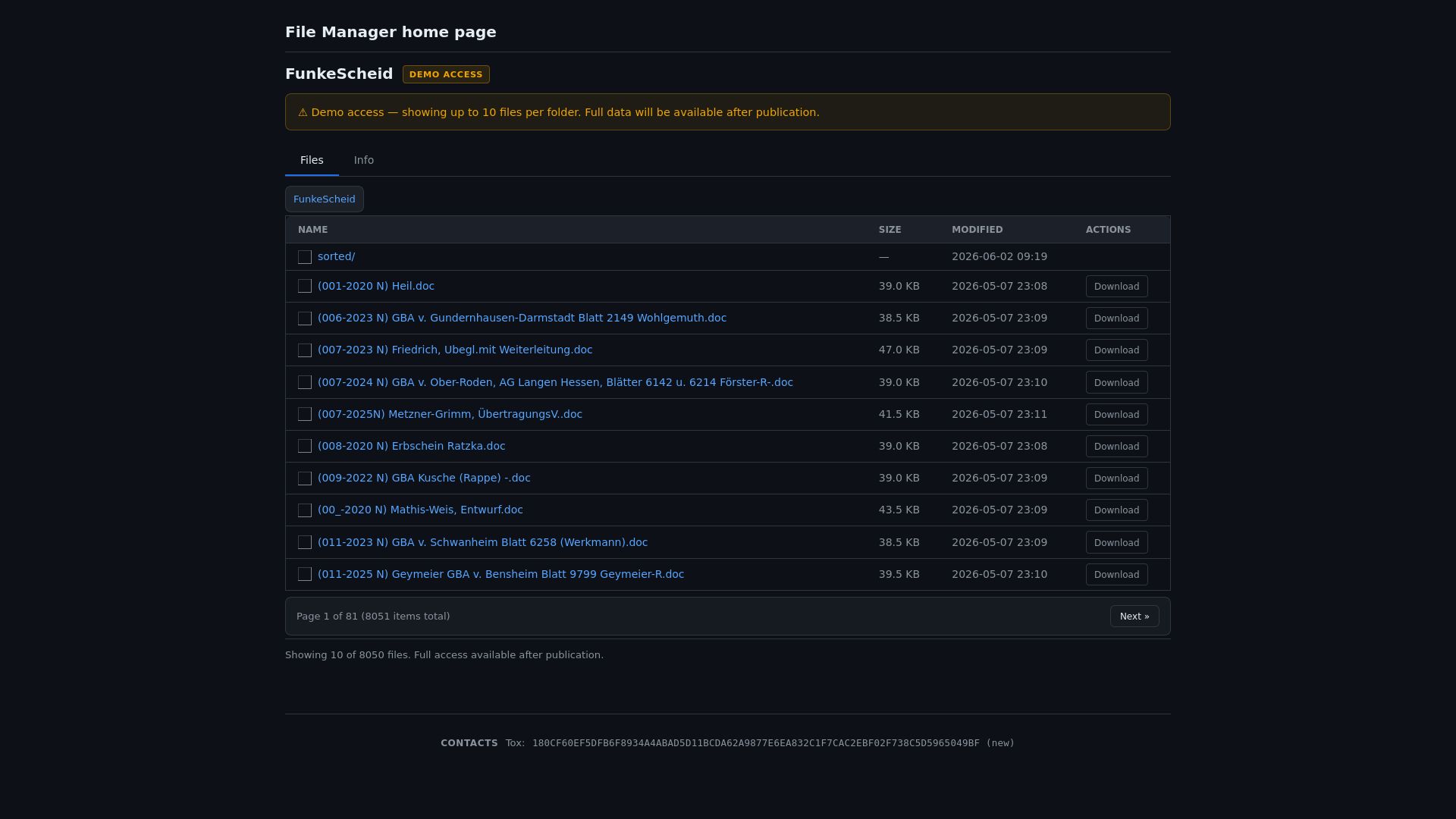Screen dimensions: 1456x819
Task: Click the 'Page 1 of 81' pagination text
Action: pos(373,617)
